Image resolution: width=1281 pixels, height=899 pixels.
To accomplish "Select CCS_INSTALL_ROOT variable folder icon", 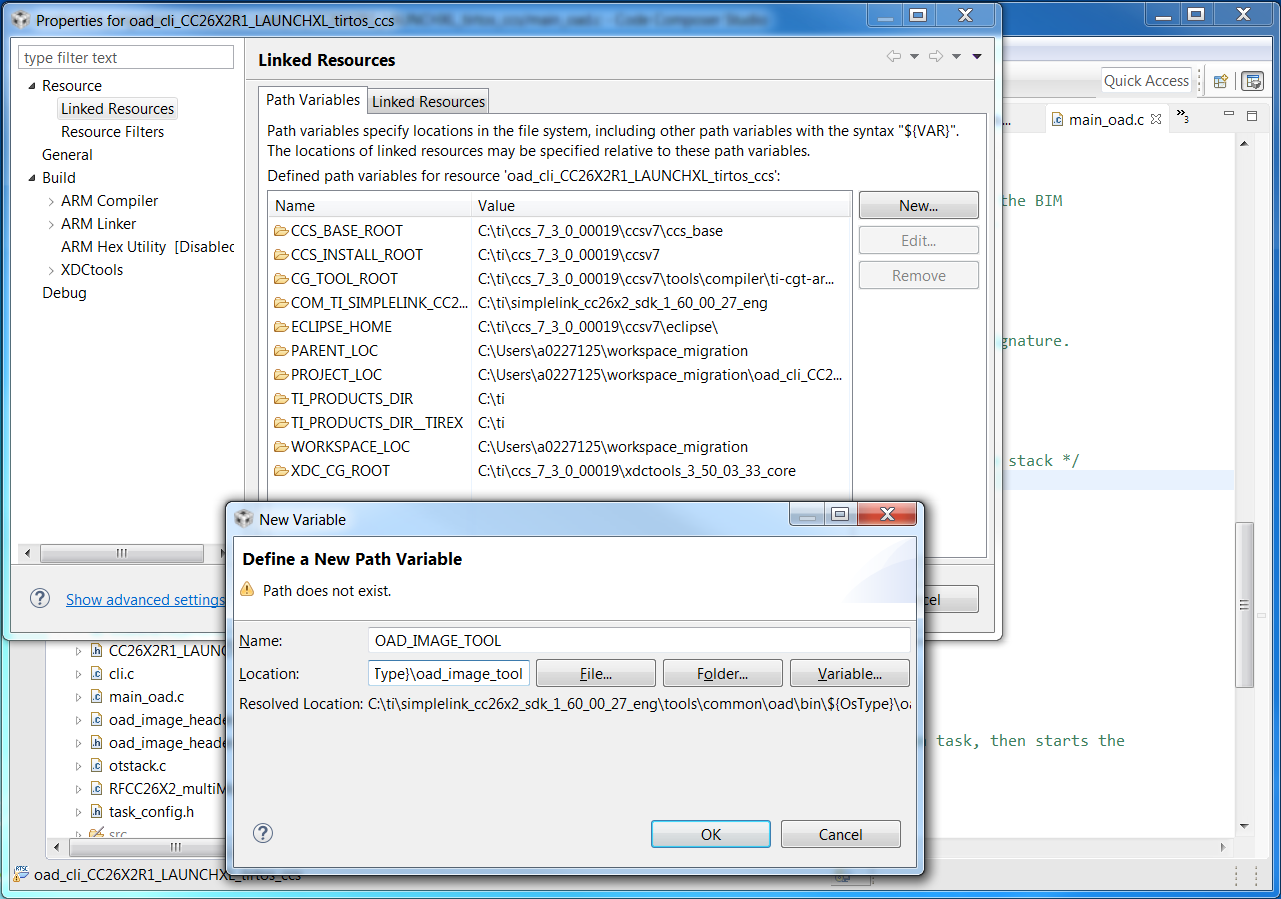I will pyautogui.click(x=280, y=255).
